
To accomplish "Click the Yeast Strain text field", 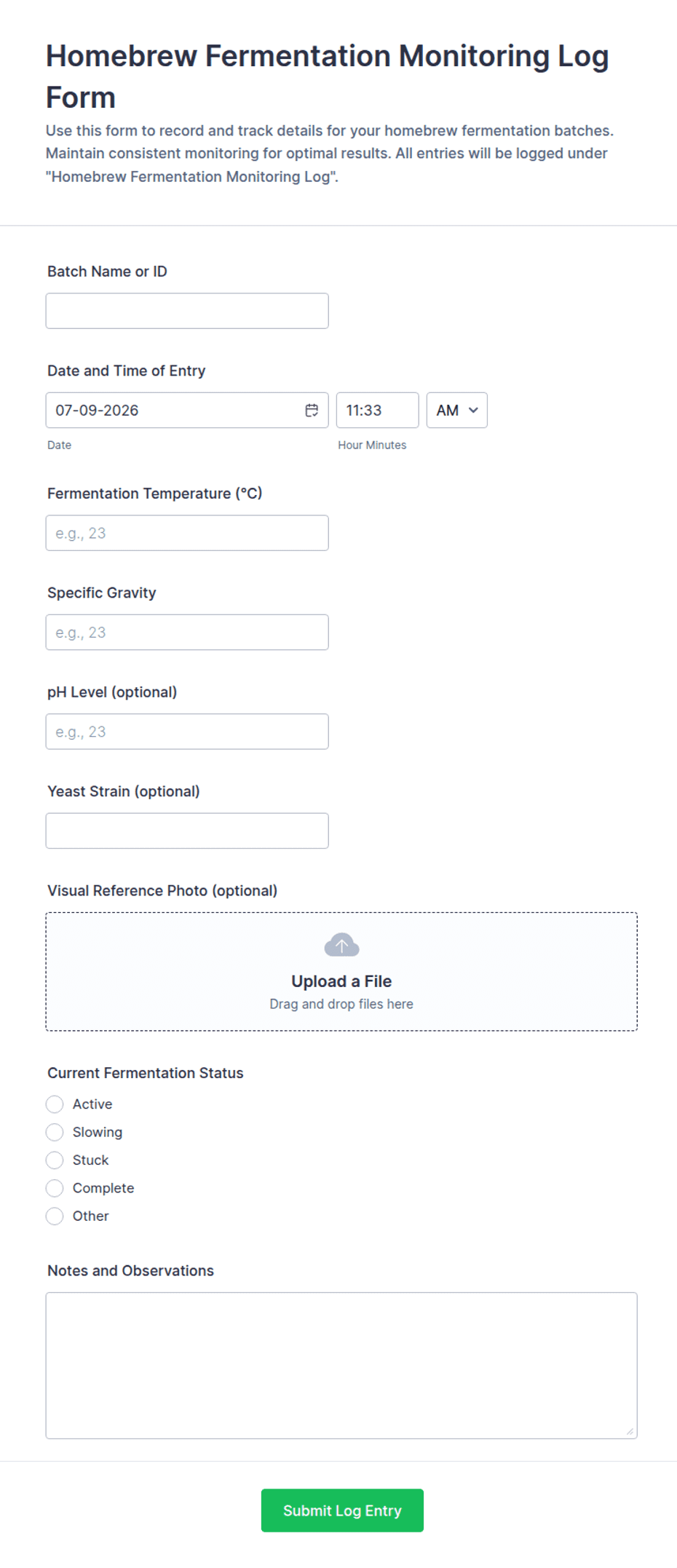I will [187, 831].
